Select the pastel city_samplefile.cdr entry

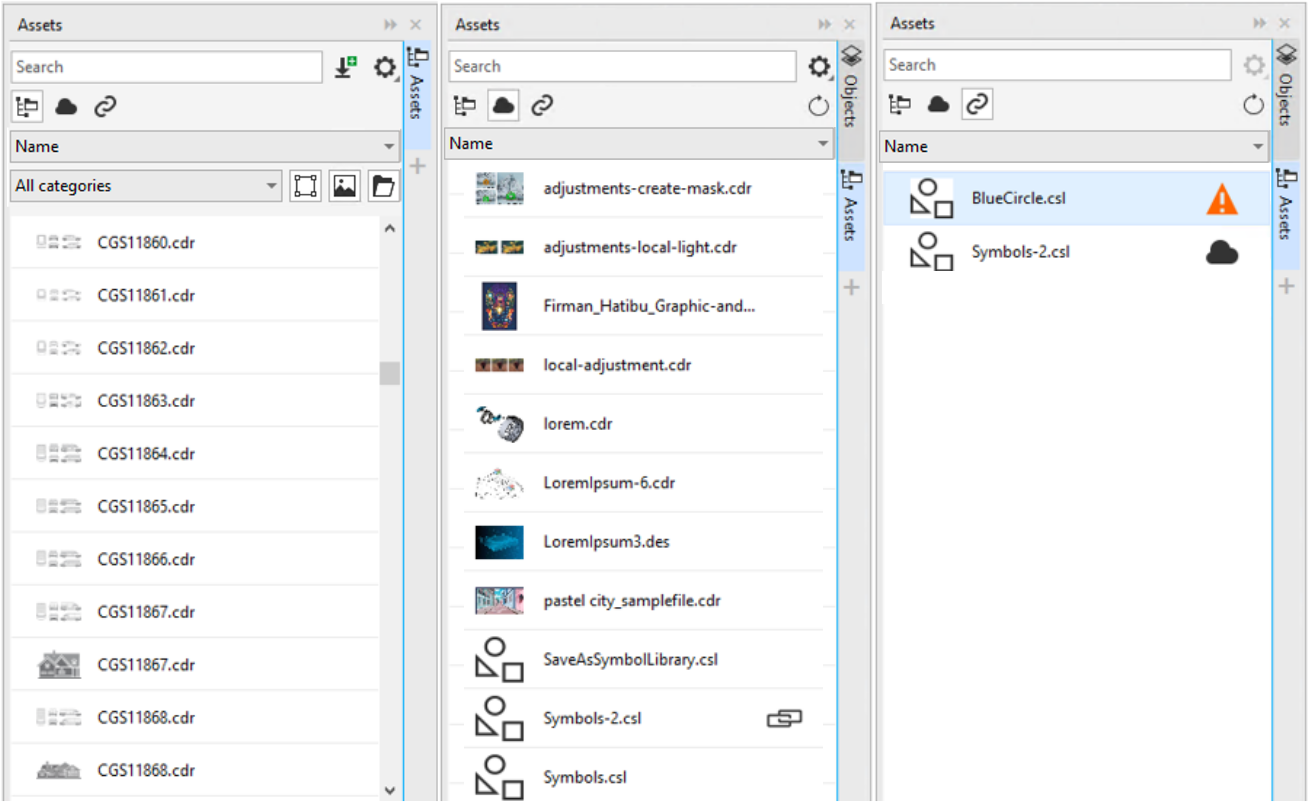point(631,601)
